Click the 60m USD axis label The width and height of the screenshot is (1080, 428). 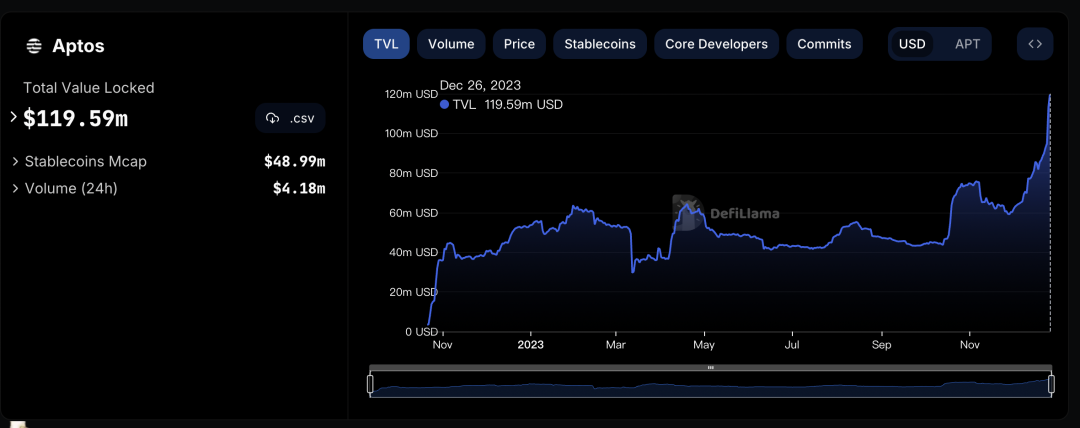413,213
